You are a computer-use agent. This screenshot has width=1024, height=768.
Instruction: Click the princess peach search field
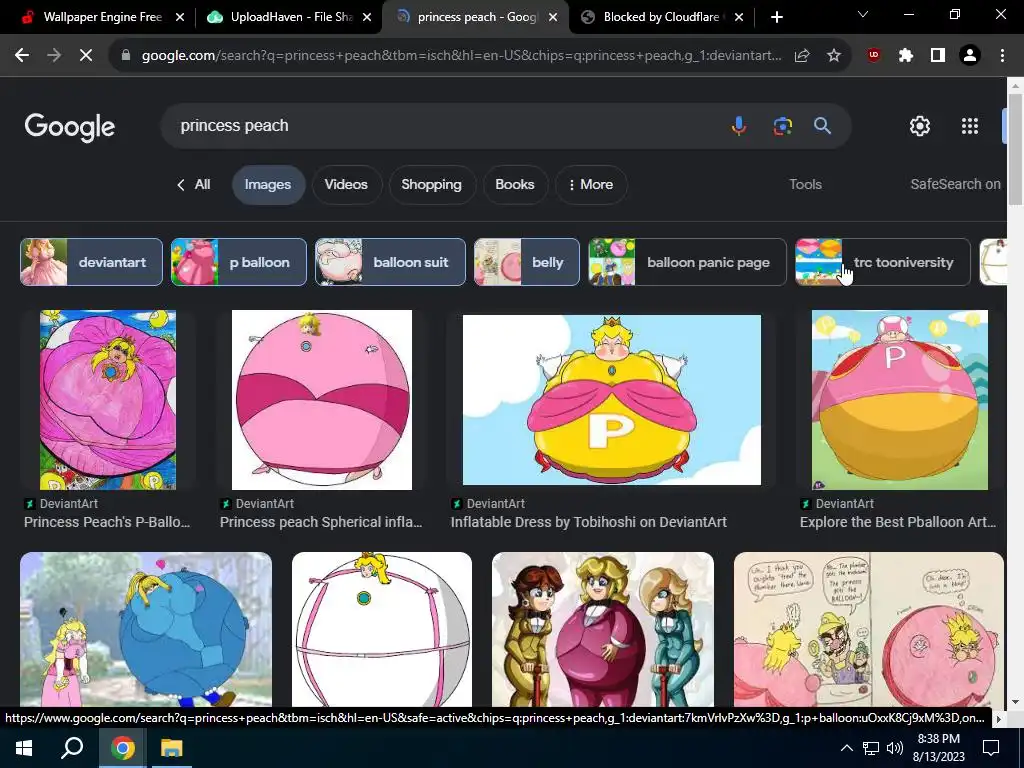[444, 125]
